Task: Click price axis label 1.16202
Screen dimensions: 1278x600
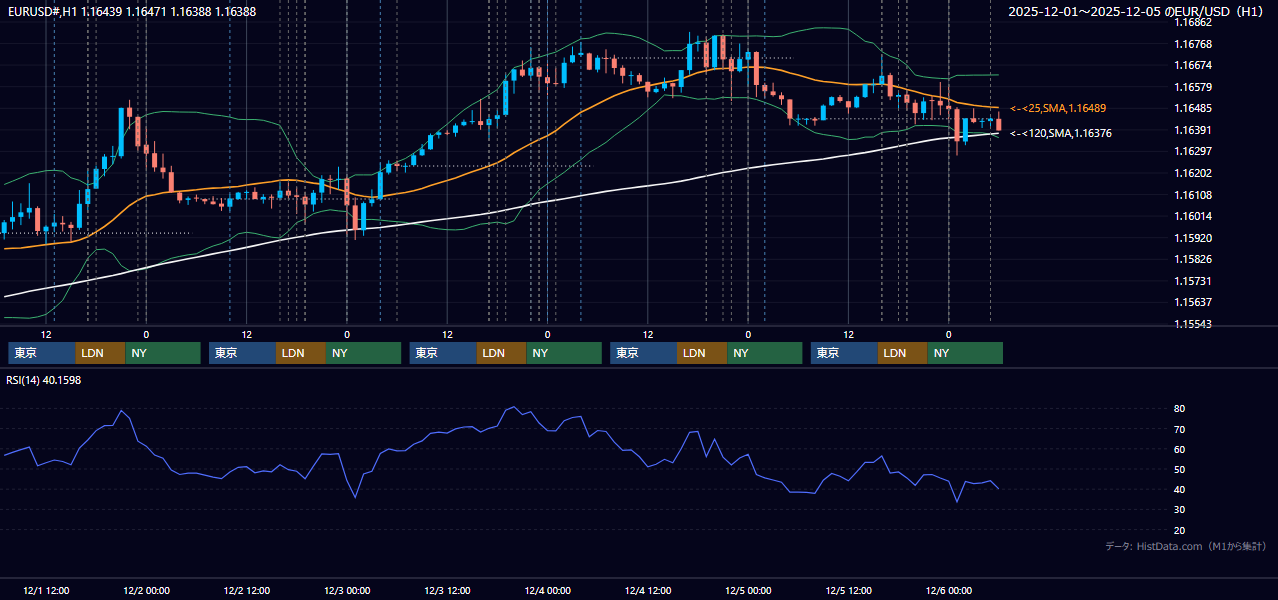Action: click(x=1193, y=173)
